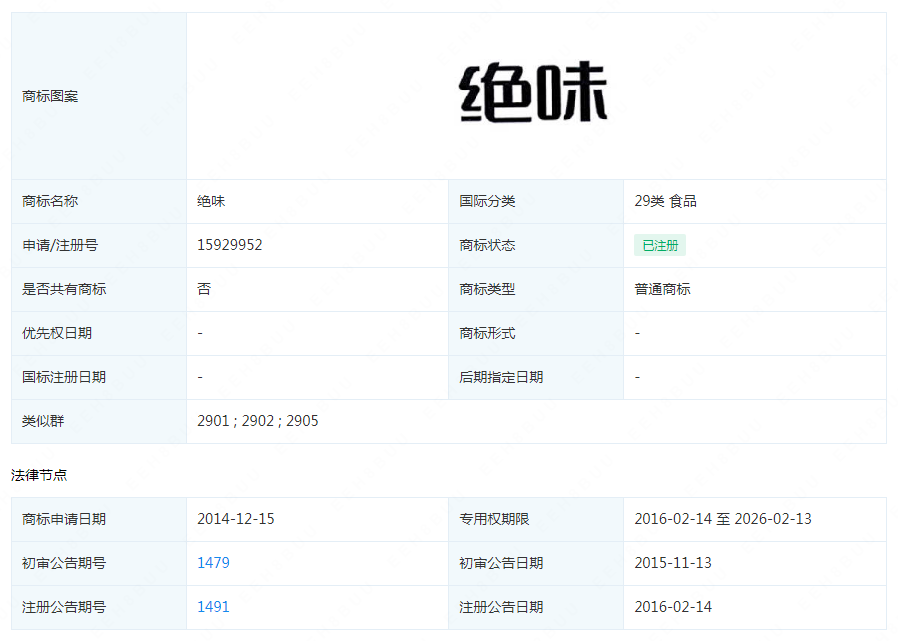Select the registration announcement date 2016-02-14
Image resolution: width=898 pixels, height=641 pixels.
(x=673, y=607)
